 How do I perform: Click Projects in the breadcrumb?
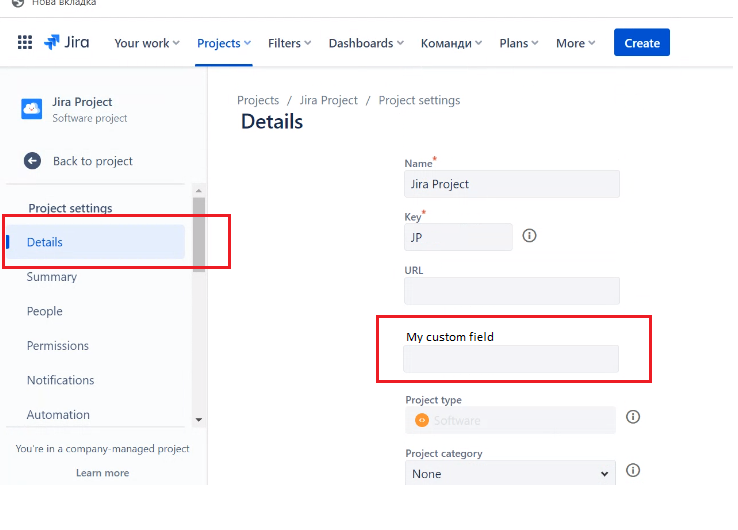click(x=258, y=100)
